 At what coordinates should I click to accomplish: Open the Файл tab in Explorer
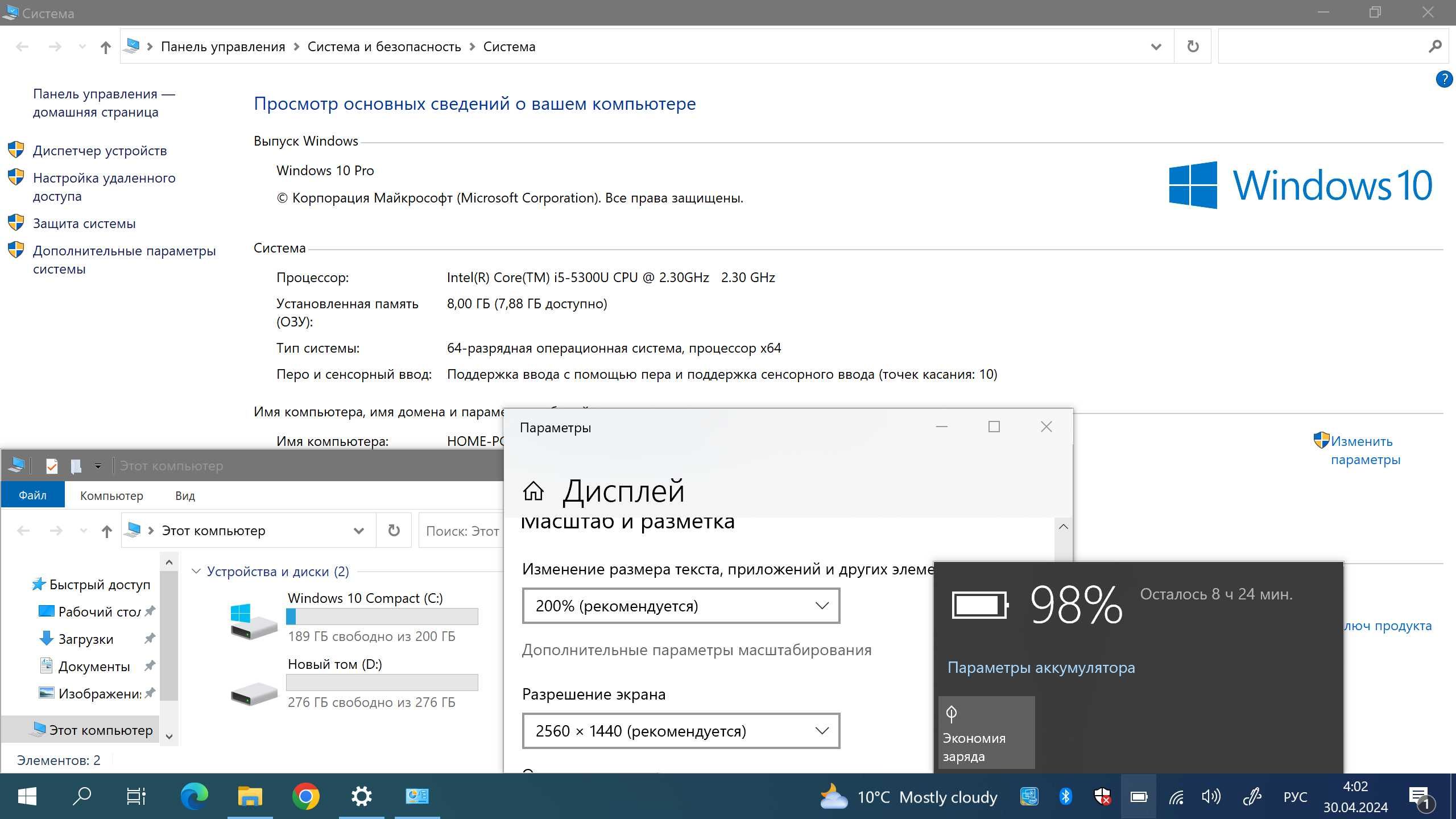tap(32, 495)
